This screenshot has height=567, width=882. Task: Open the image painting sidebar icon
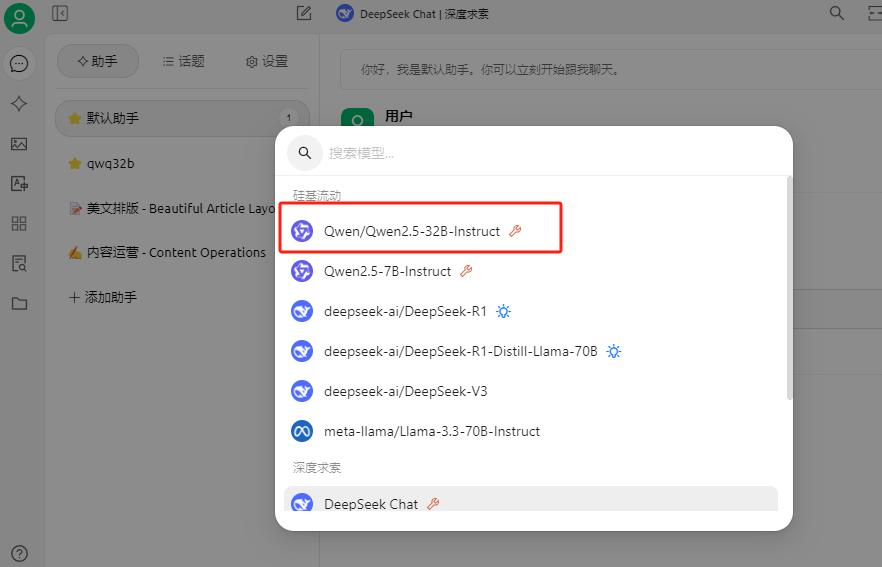tap(19, 144)
